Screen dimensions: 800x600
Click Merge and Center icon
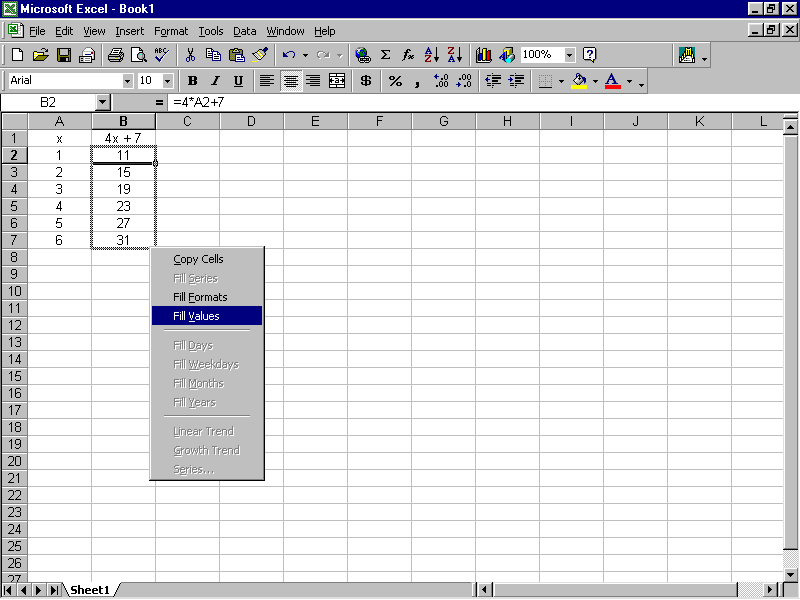pos(337,81)
